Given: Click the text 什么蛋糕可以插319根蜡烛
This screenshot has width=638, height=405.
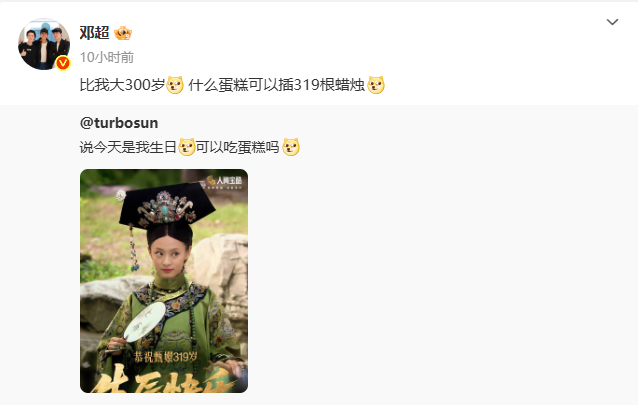Looking at the screenshot, I should 276,85.
